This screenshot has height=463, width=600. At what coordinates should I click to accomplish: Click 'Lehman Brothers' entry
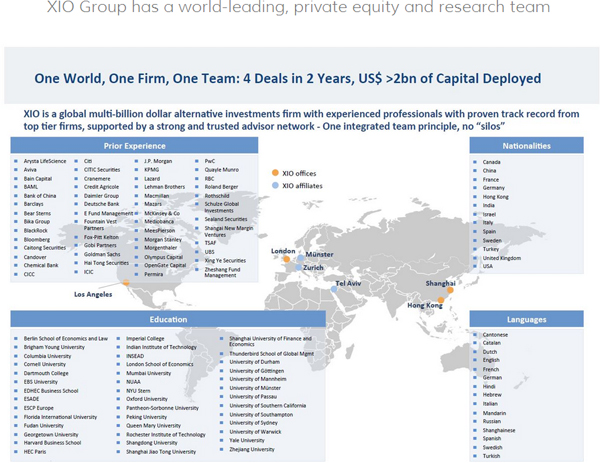pos(165,187)
